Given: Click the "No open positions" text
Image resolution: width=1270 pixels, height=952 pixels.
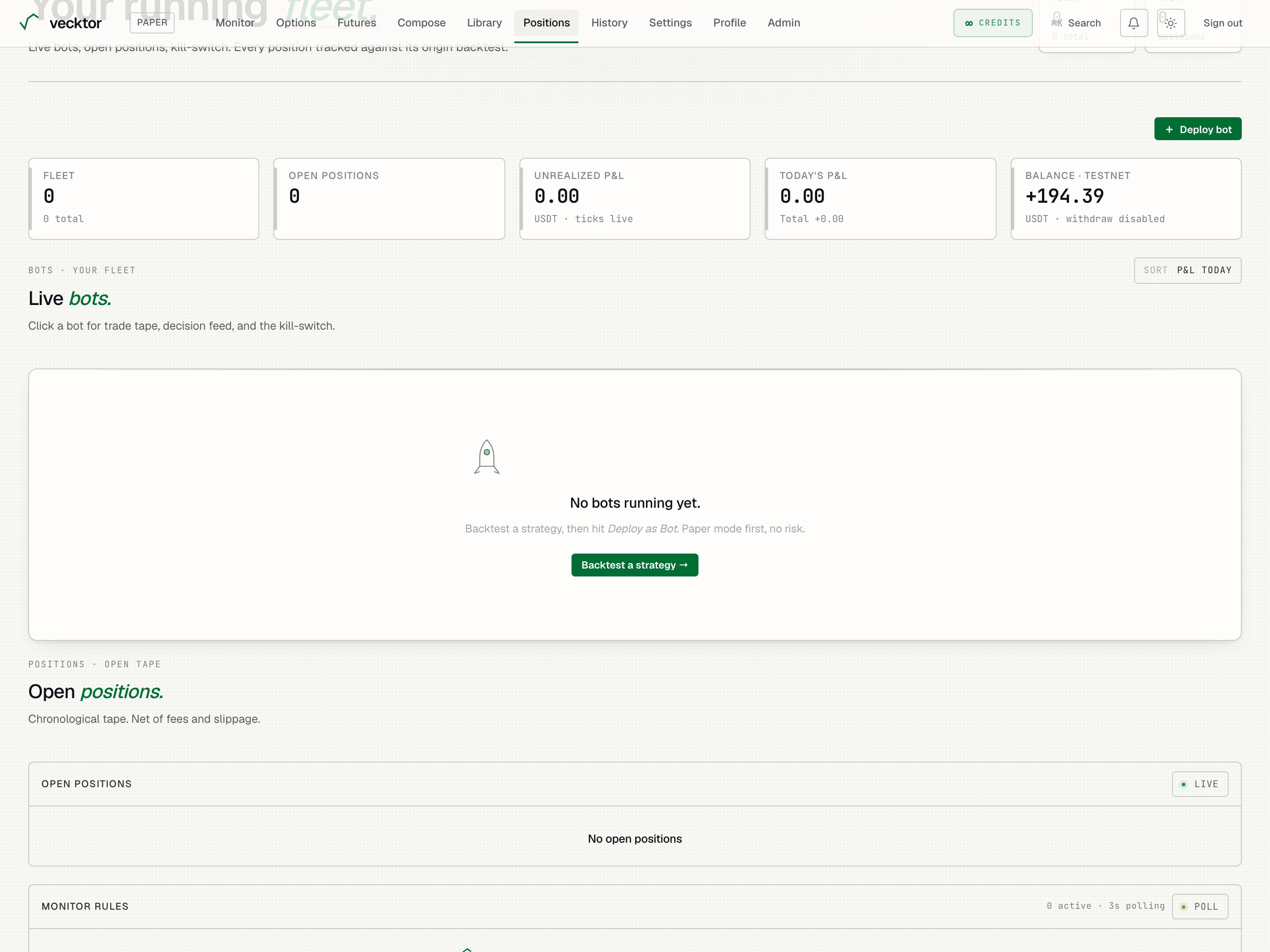Looking at the screenshot, I should pyautogui.click(x=635, y=838).
